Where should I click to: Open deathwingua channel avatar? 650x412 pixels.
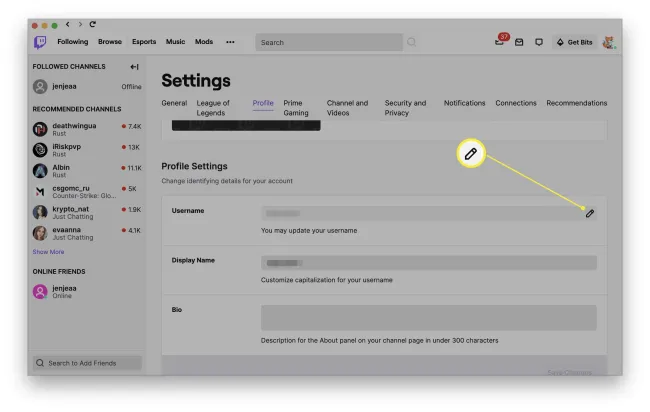[x=40, y=129]
